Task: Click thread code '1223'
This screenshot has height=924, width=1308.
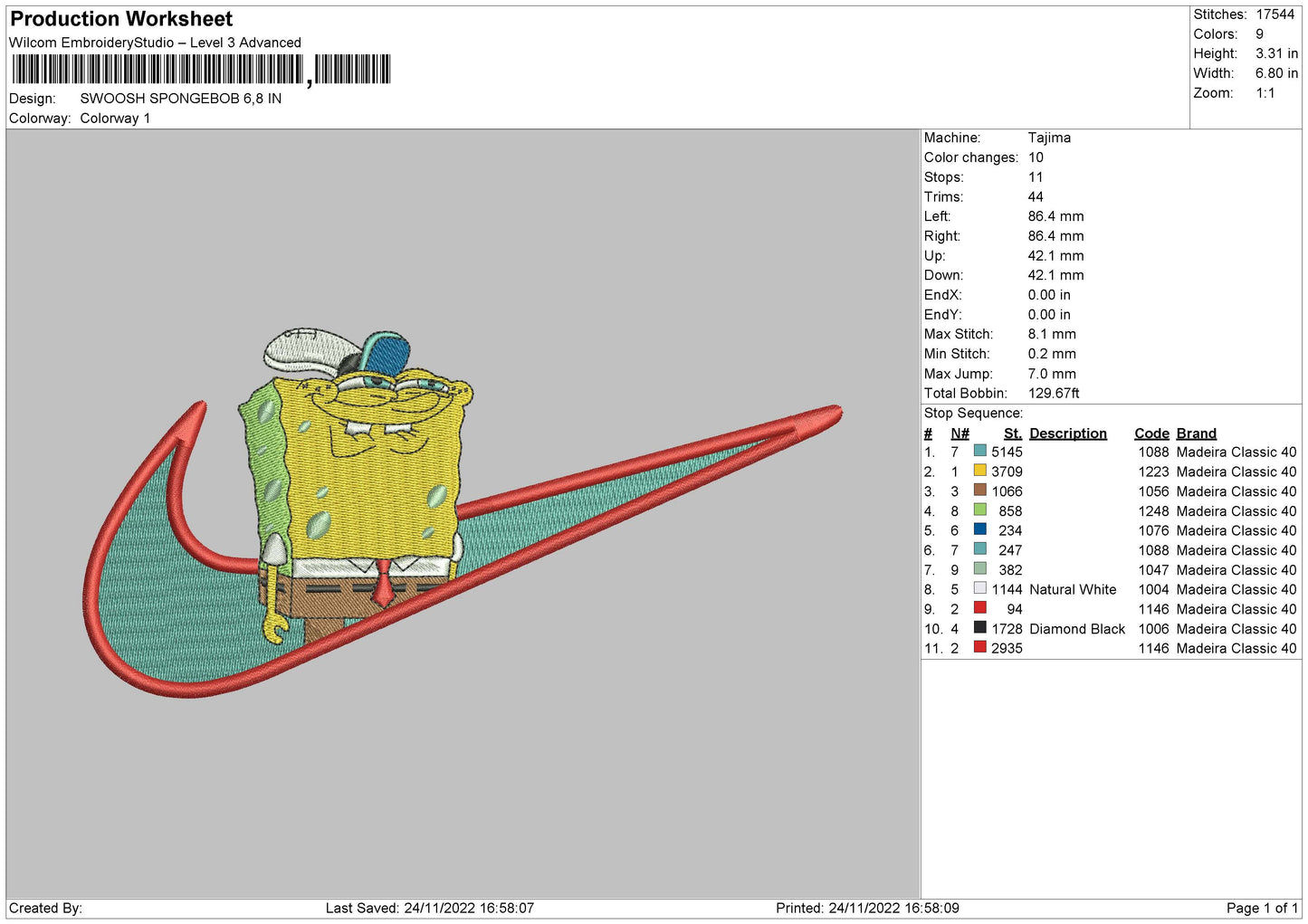Action: click(1153, 472)
